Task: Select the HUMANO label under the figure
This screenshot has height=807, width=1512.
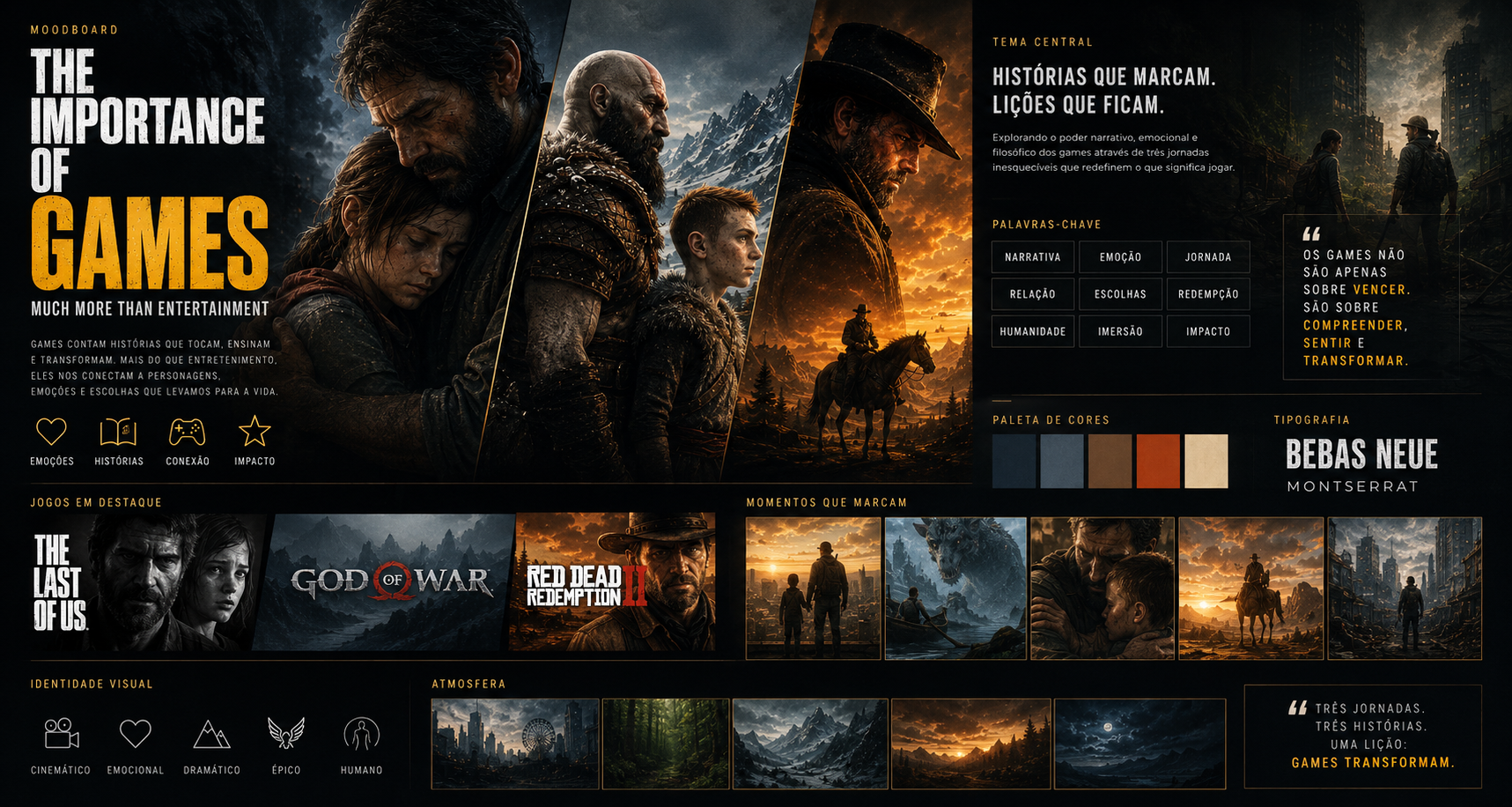Action: click(x=362, y=771)
